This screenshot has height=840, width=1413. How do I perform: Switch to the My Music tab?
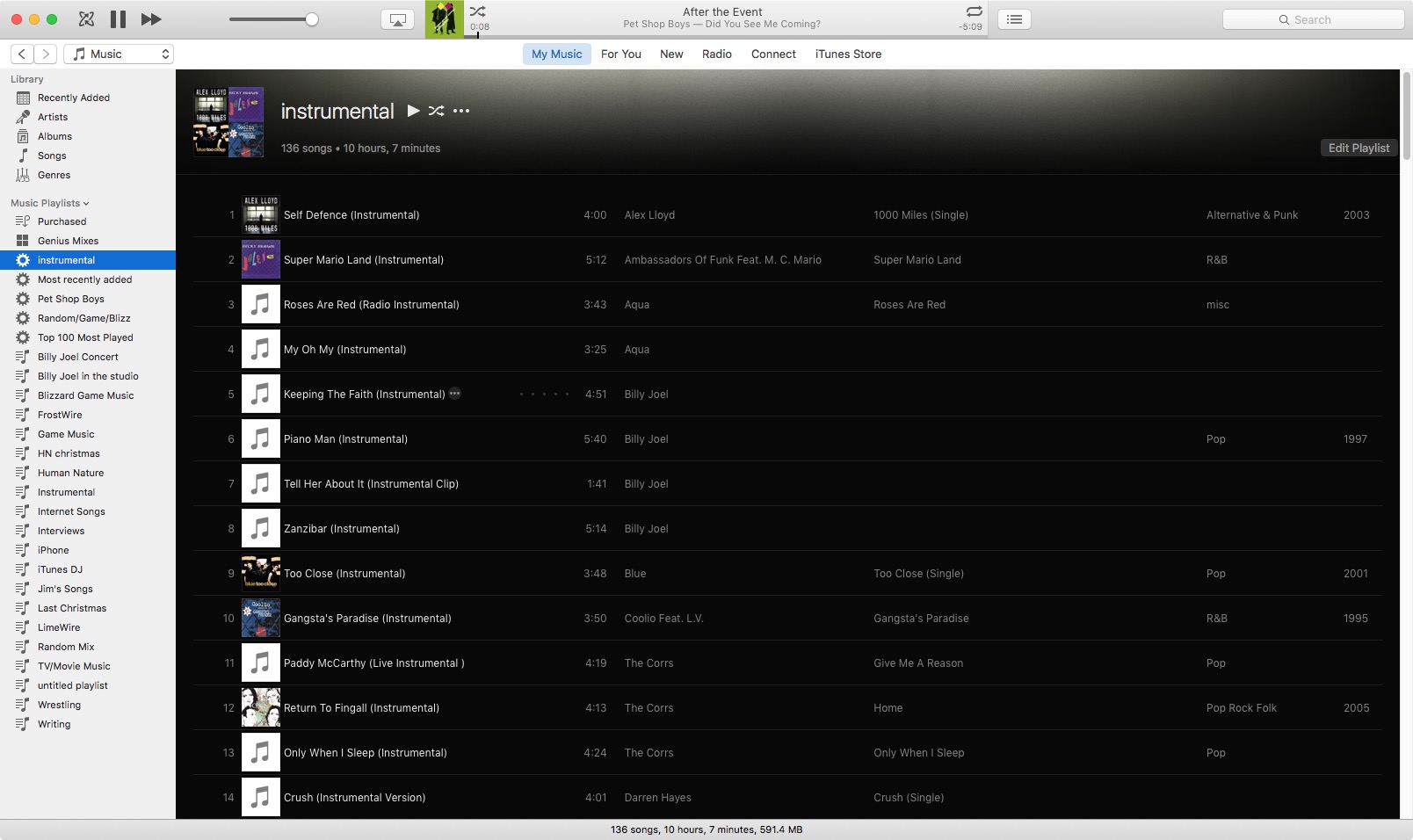click(x=557, y=54)
